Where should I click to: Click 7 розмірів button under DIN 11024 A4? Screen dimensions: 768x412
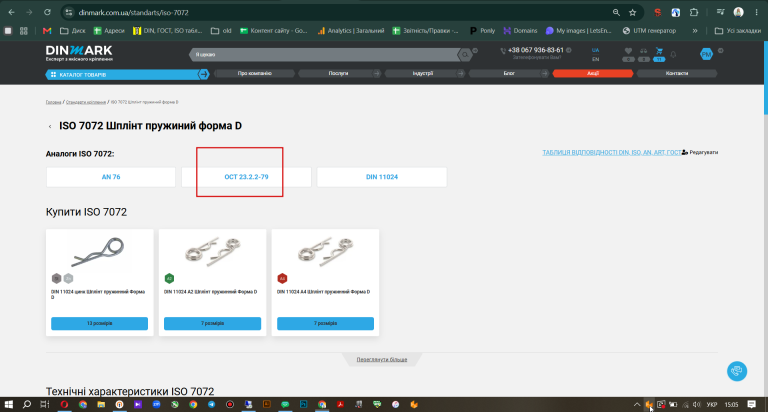click(x=325, y=323)
